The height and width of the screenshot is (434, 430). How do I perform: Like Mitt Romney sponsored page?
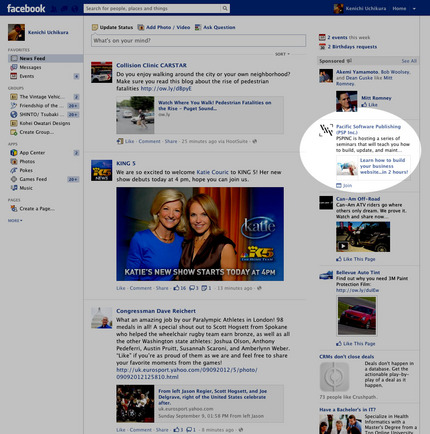[370, 105]
